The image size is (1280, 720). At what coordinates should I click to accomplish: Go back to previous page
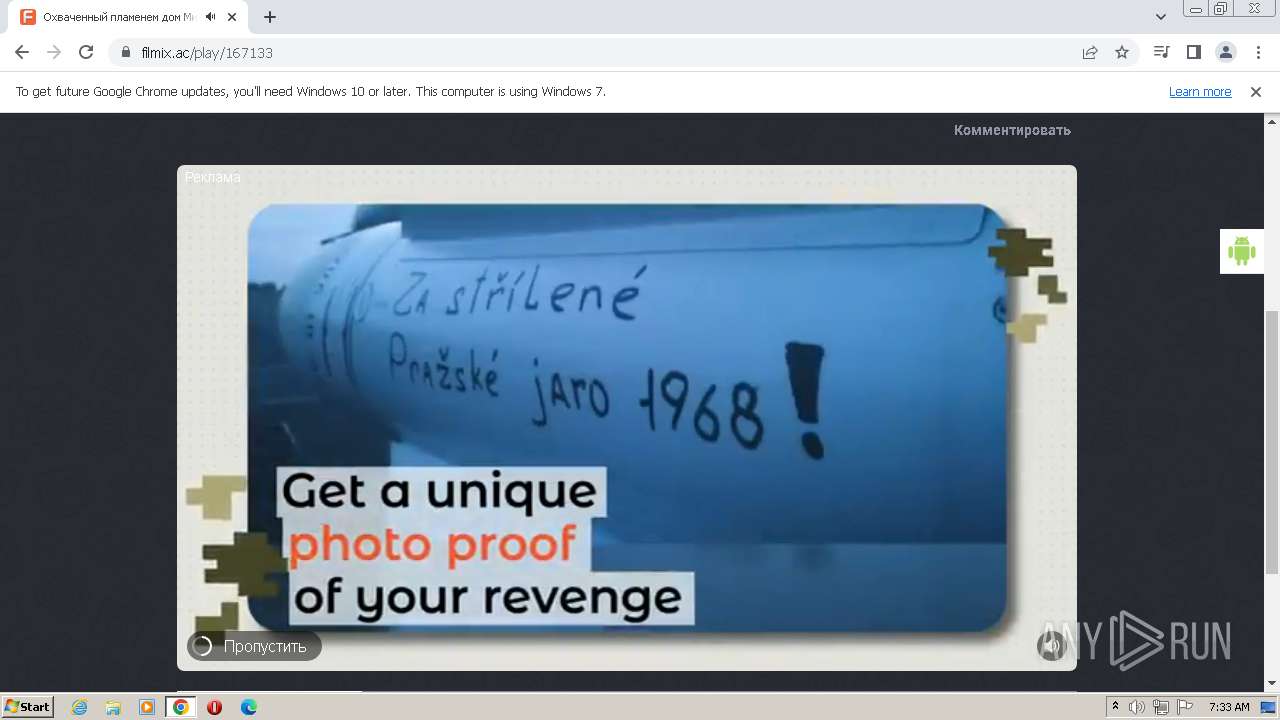point(22,52)
